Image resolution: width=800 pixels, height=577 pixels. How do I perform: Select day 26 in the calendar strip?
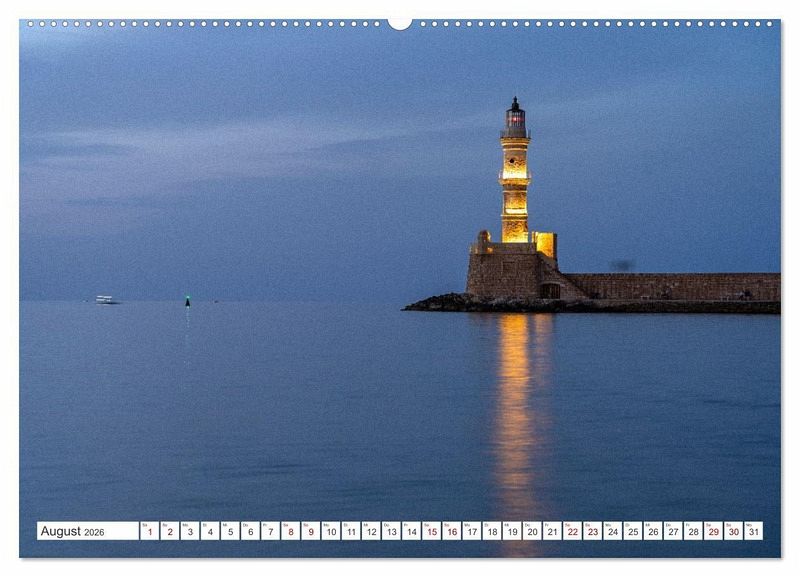[x=654, y=531]
